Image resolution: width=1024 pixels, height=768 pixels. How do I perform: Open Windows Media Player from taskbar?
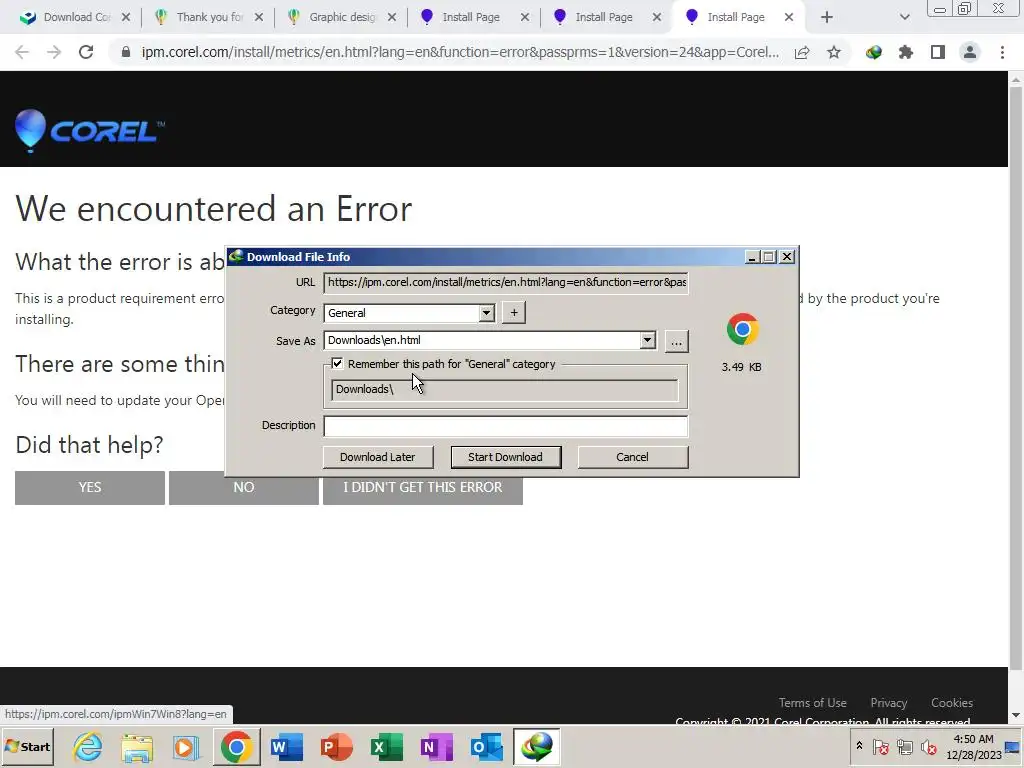pos(186,746)
